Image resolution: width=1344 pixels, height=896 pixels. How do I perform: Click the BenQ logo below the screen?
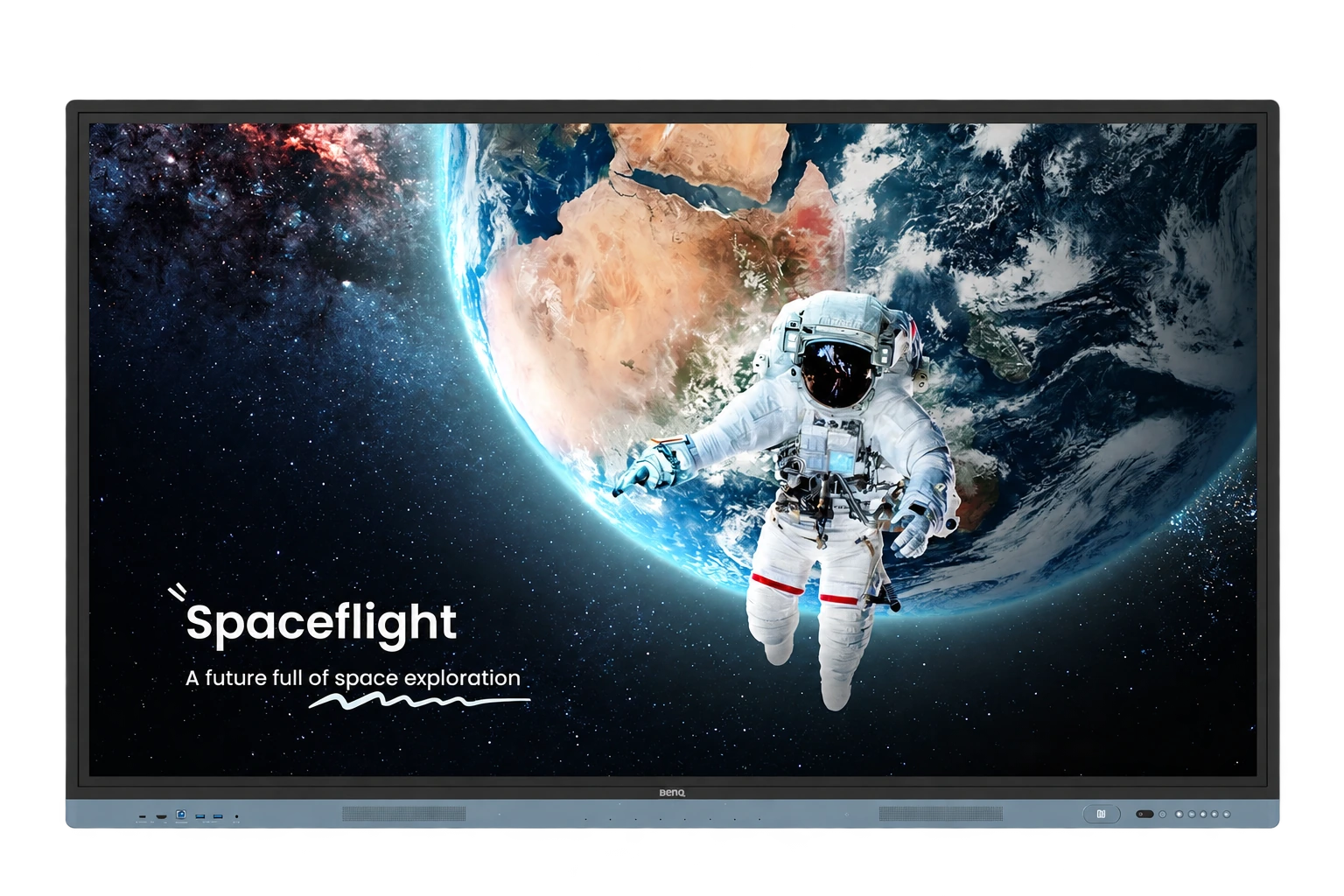click(x=672, y=793)
